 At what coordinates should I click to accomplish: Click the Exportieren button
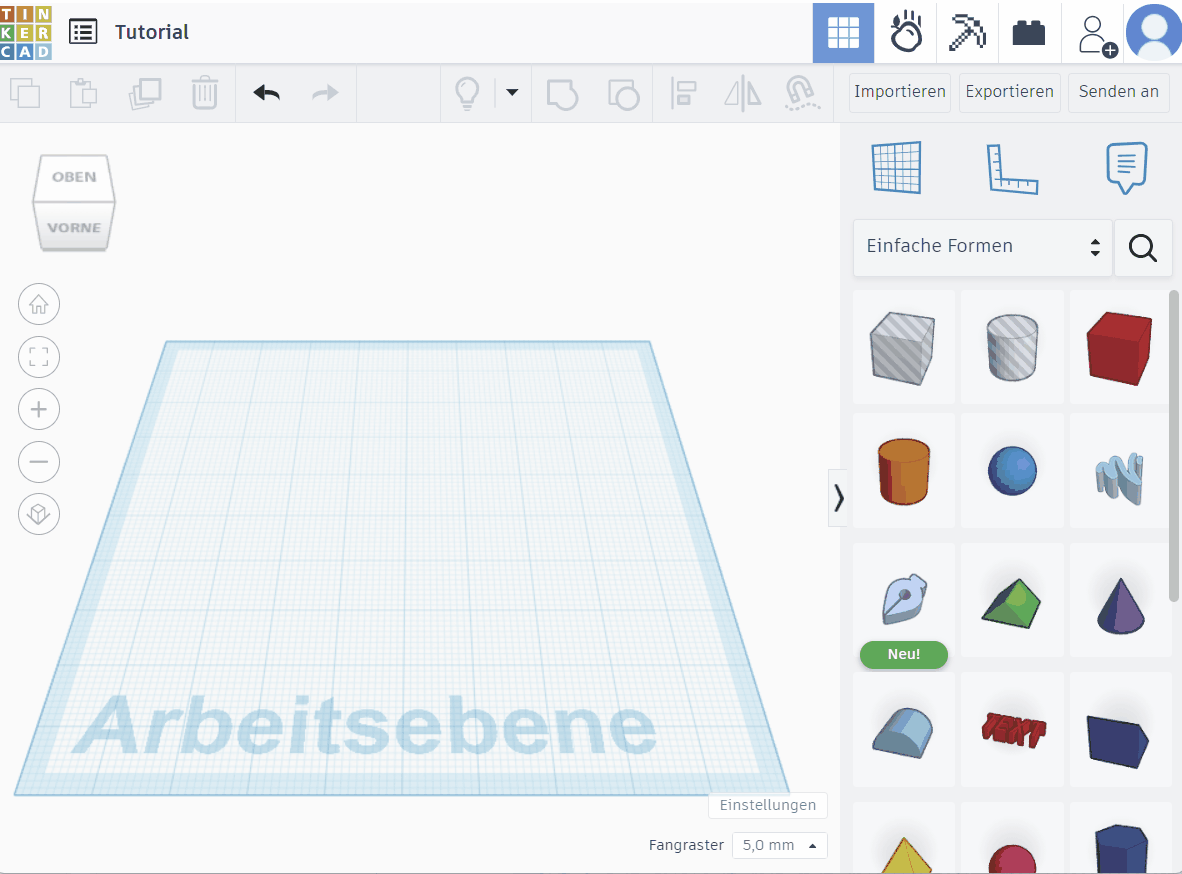click(1009, 92)
